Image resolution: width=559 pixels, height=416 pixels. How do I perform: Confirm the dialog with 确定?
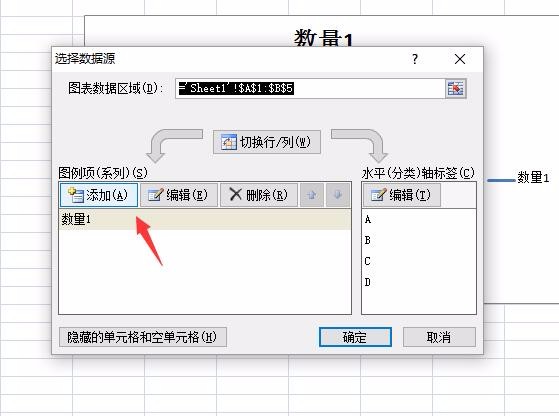click(x=355, y=337)
